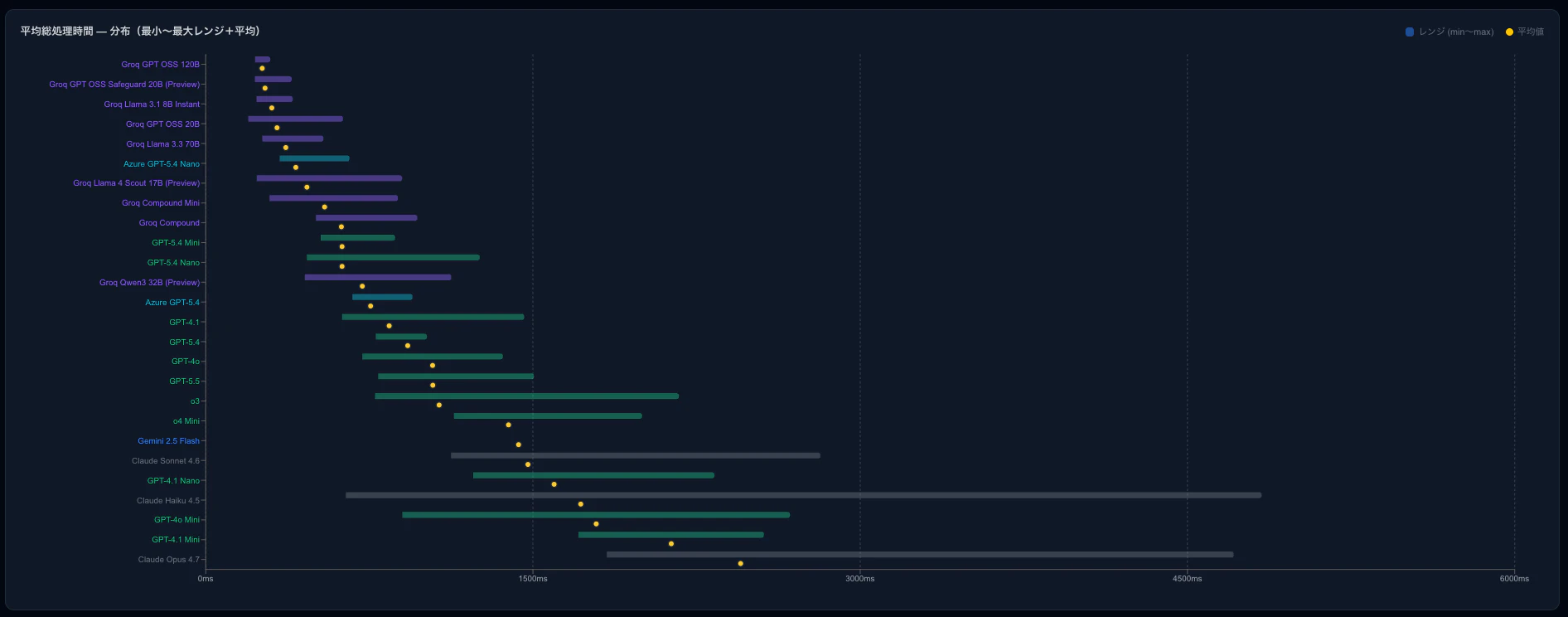Select Groq Llama 4 Scout 17B (Preview) label
This screenshot has height=617, width=1568.
(x=136, y=183)
